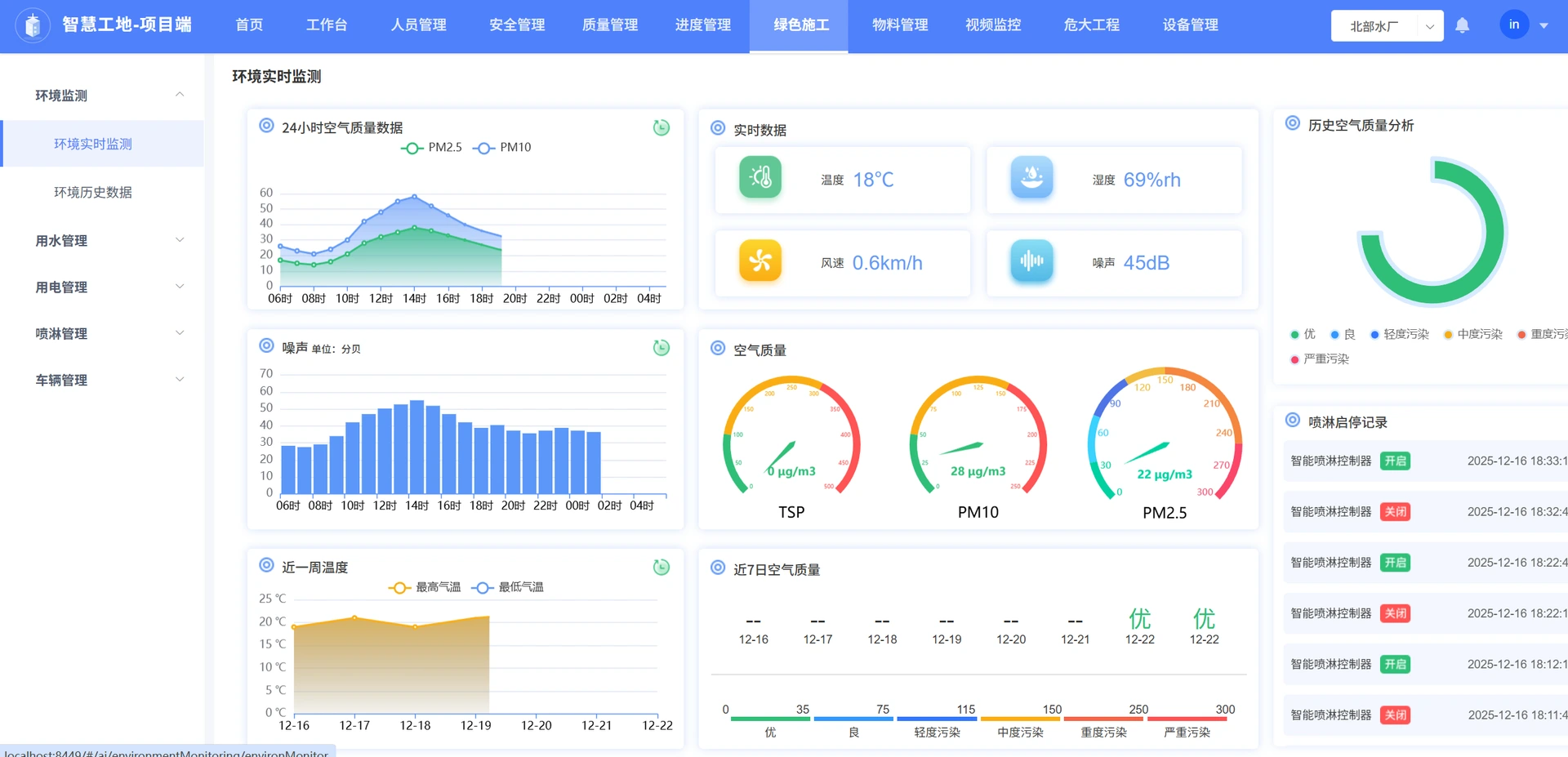Click the 69%rh humidity value
Viewport: 1568px width, 757px height.
[x=1152, y=180]
